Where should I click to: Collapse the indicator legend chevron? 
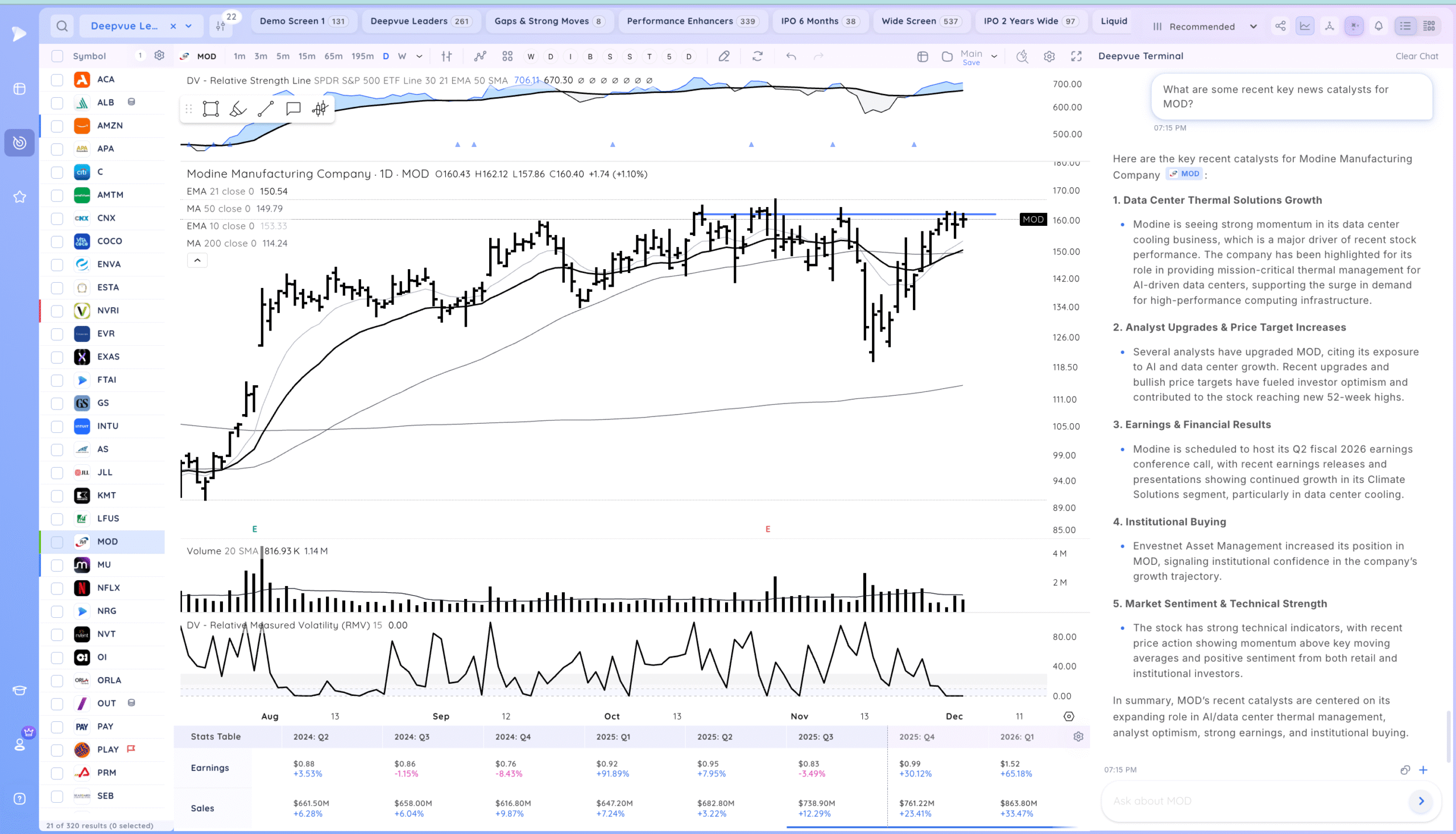click(197, 261)
